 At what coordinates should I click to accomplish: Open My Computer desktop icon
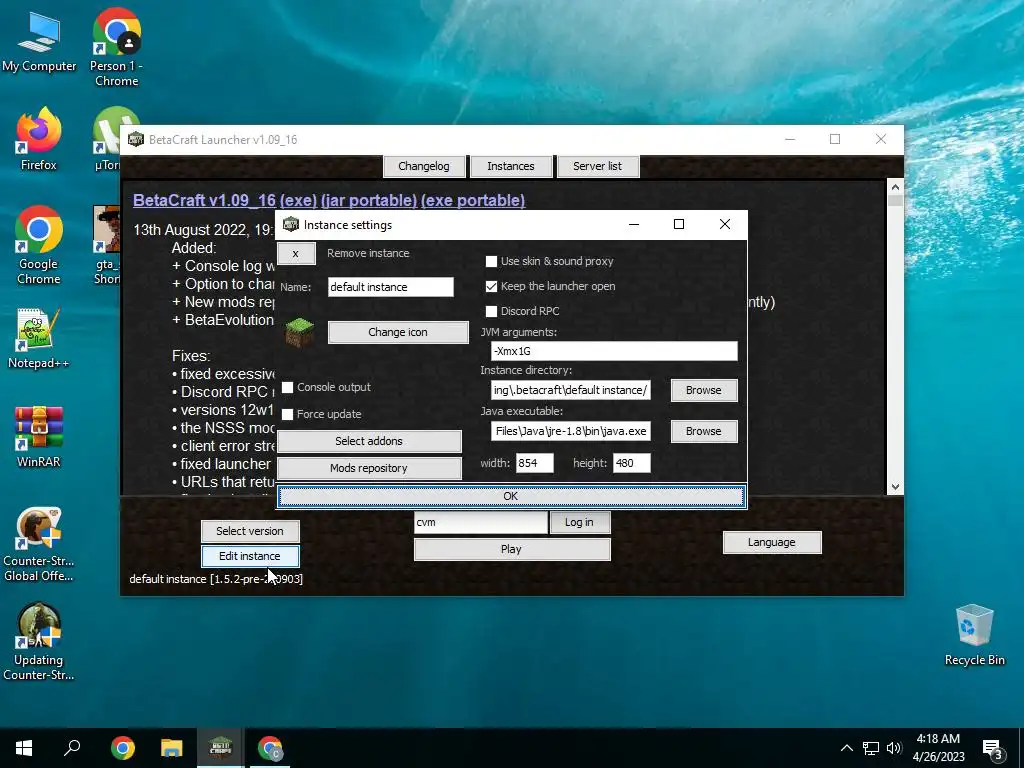pyautogui.click(x=39, y=42)
